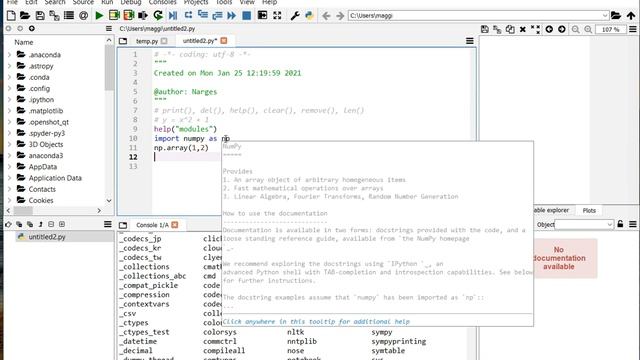Expand the .spyder-py3 folder

(x=9, y=133)
